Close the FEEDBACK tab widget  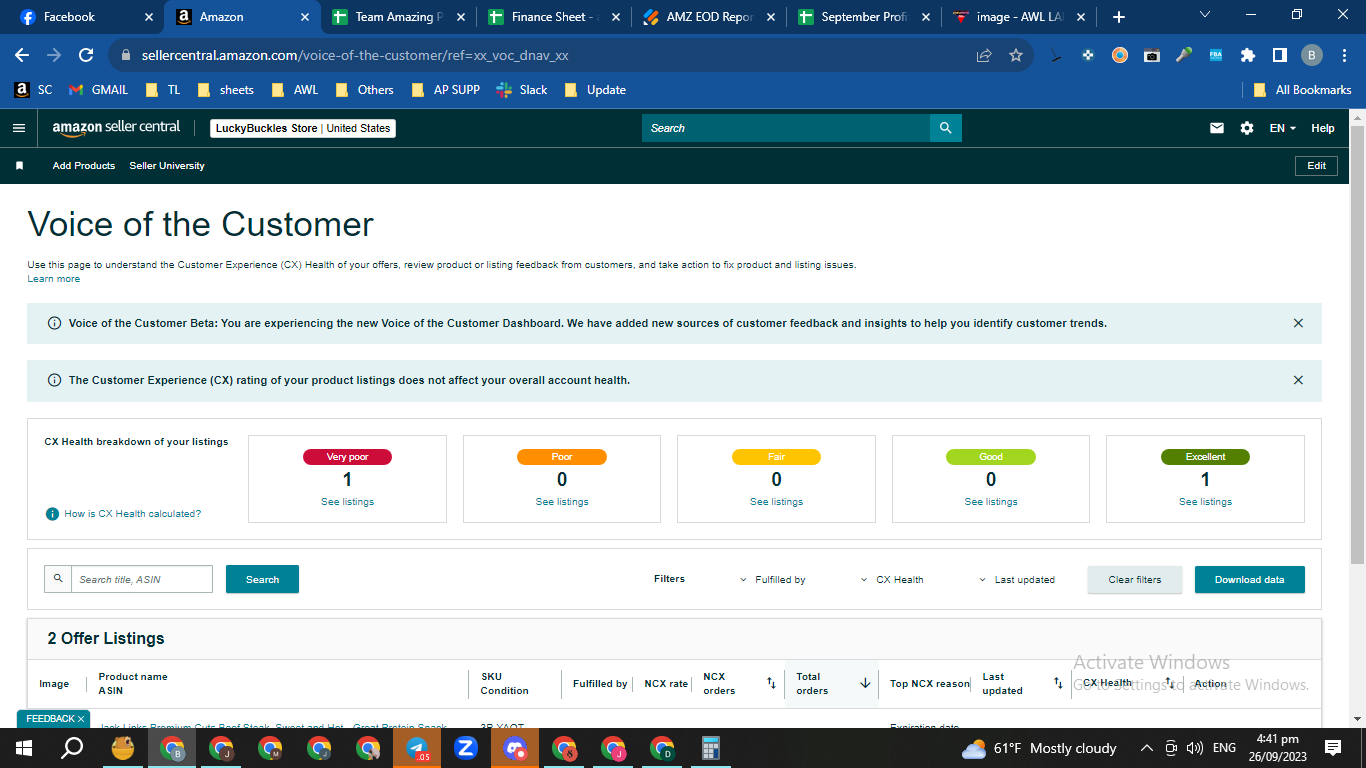coord(83,719)
